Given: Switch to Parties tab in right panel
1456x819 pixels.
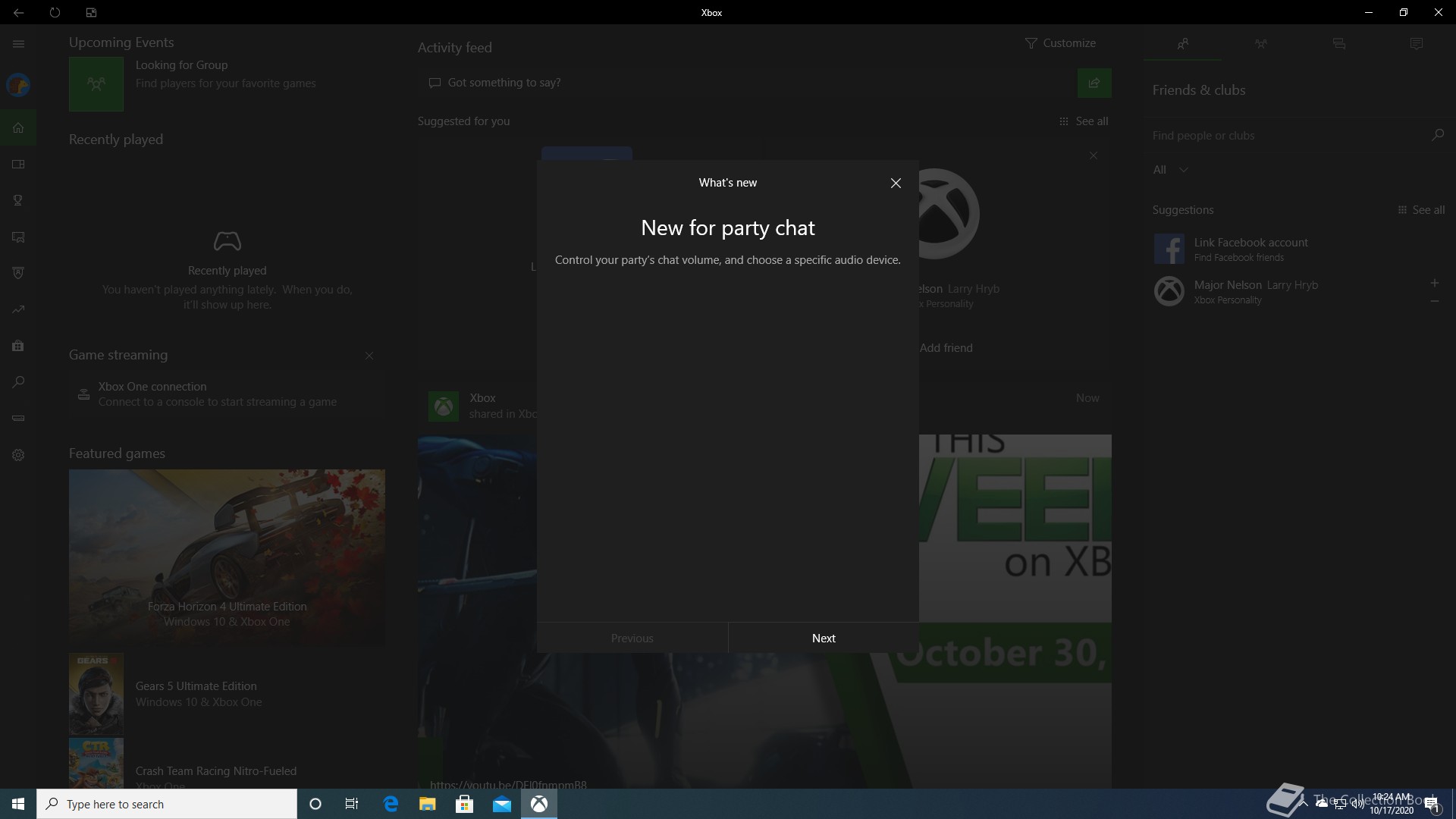Looking at the screenshot, I should (1260, 44).
